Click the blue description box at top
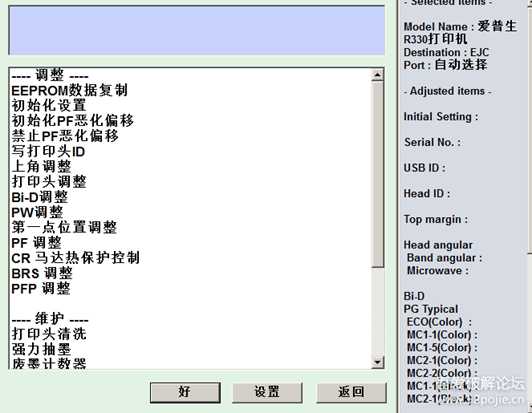532x413 pixels. pyautogui.click(x=196, y=30)
